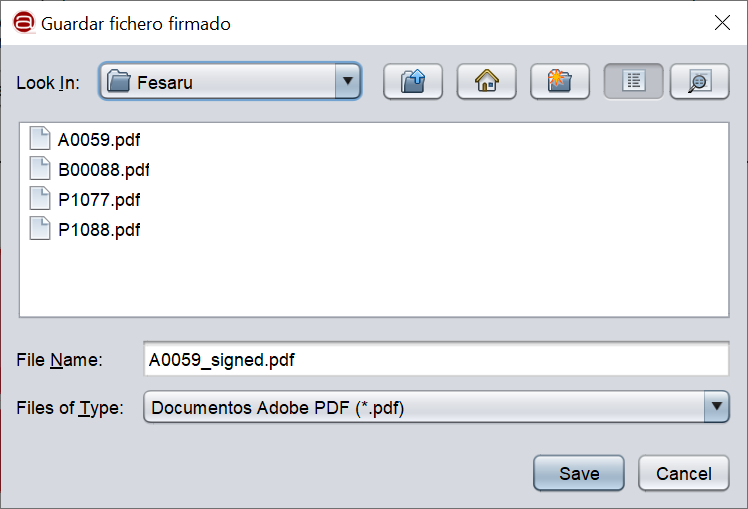
Task: Select the P1088.pdf entry
Action: pyautogui.click(x=85, y=229)
